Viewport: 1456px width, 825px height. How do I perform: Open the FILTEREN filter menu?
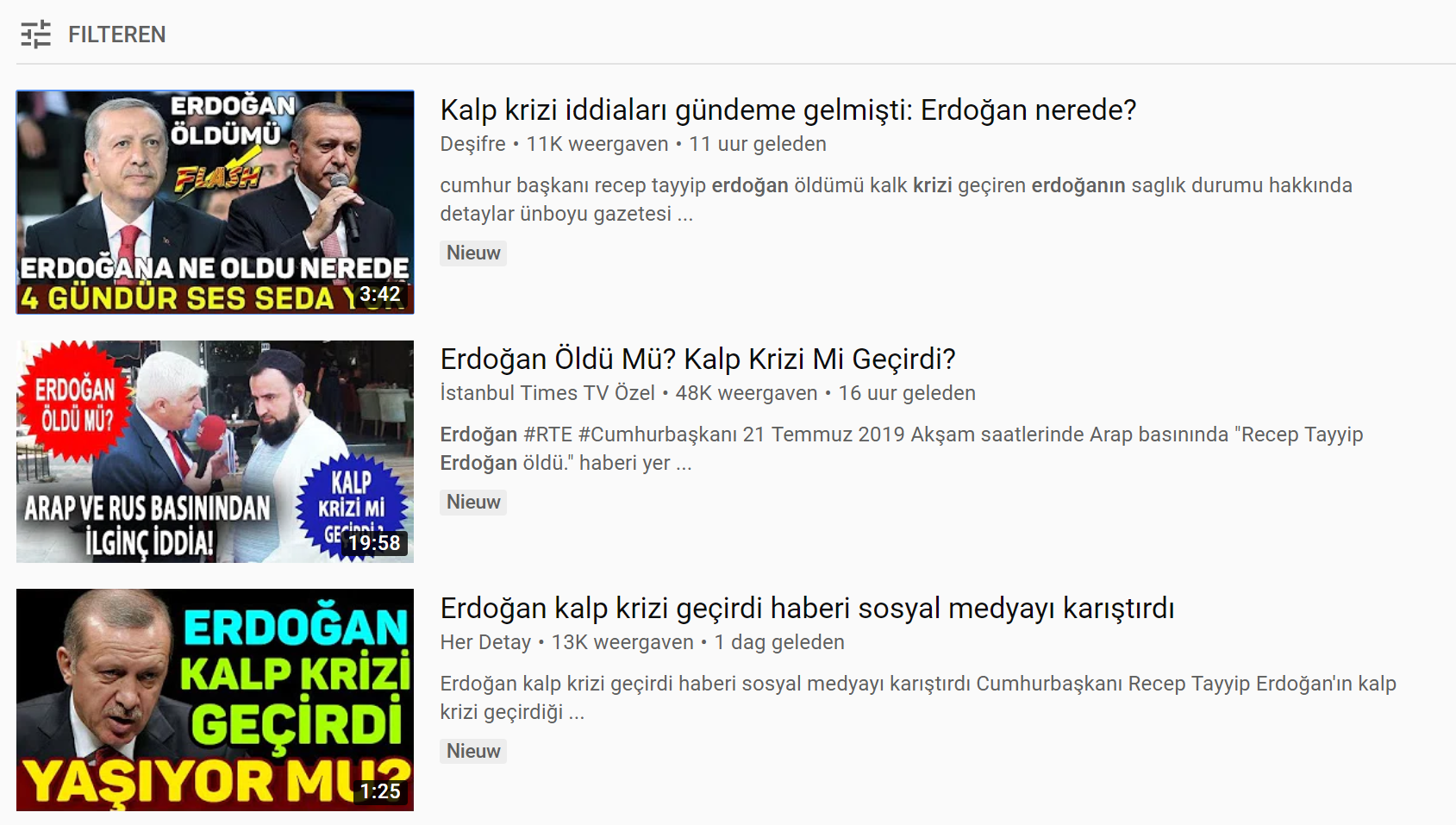click(92, 34)
